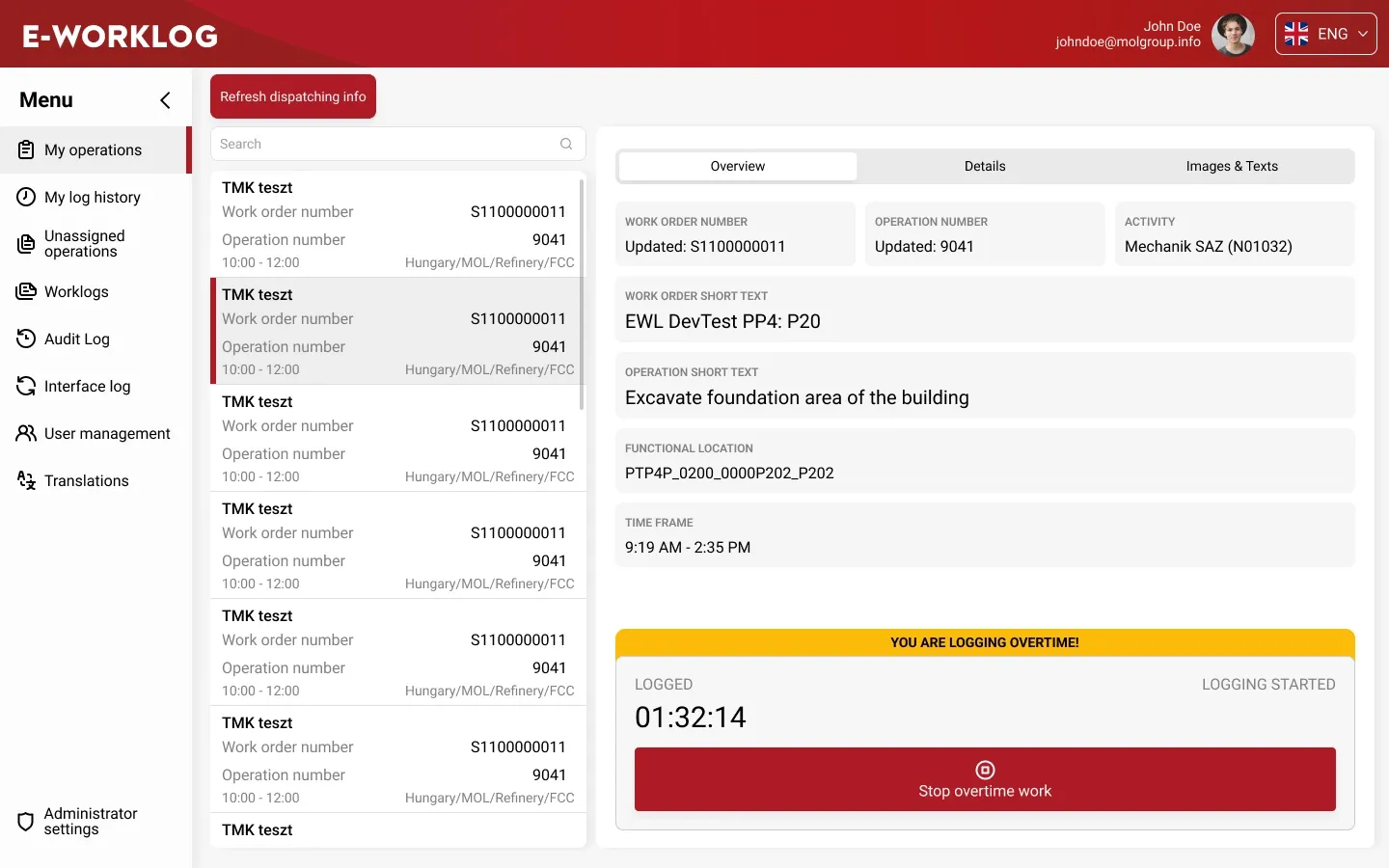Open the Images & Texts tab
The width and height of the screenshot is (1389, 868).
point(1232,166)
